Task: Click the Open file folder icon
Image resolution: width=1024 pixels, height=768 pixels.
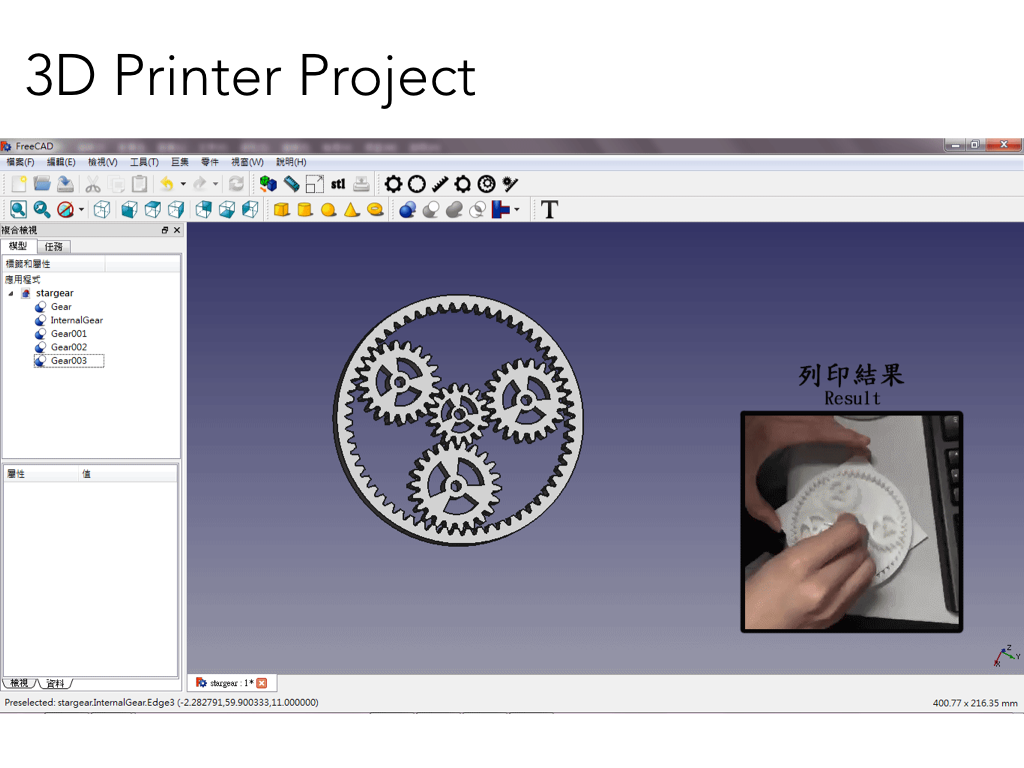Action: point(42,184)
